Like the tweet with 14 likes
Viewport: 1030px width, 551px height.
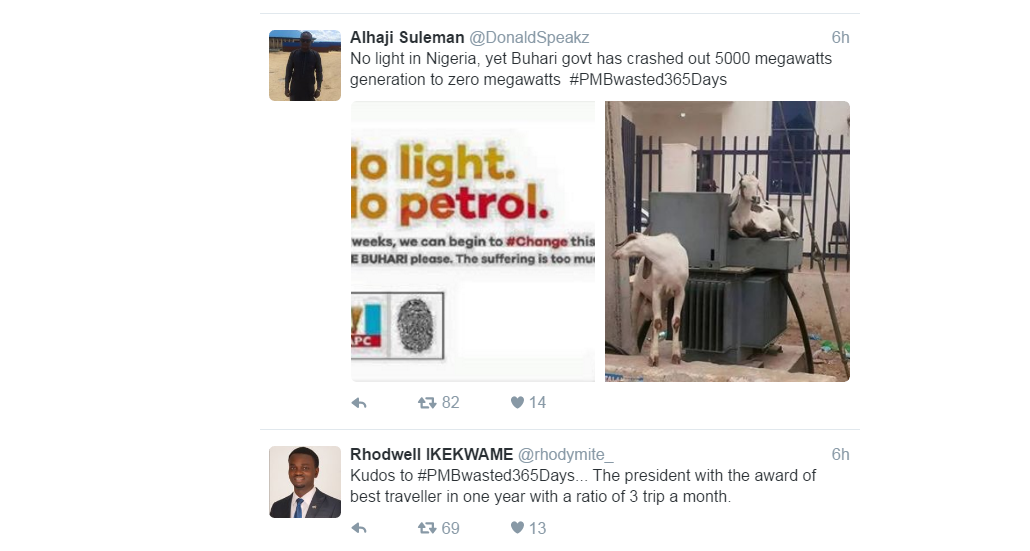click(517, 403)
